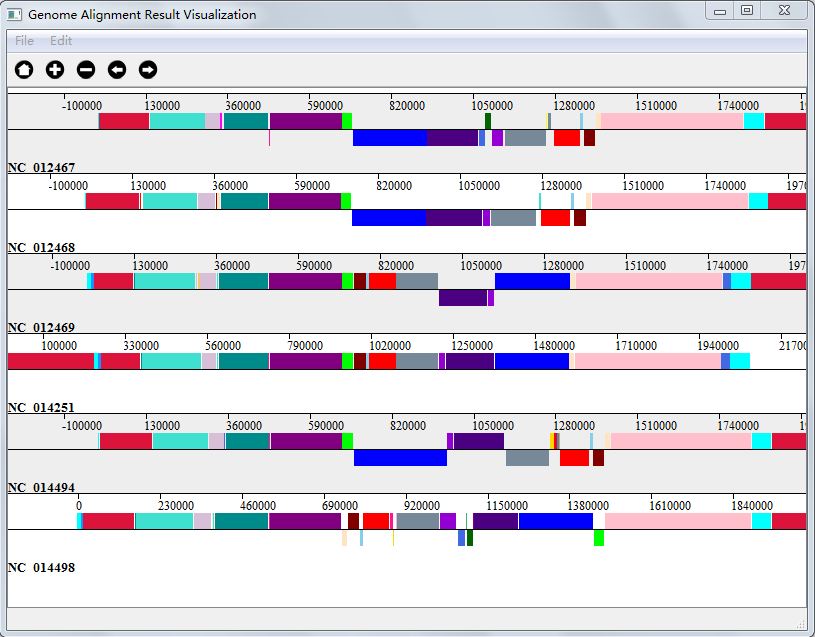
Task: Click the royal blue reverse block in NC_014498
Action: click(462, 538)
